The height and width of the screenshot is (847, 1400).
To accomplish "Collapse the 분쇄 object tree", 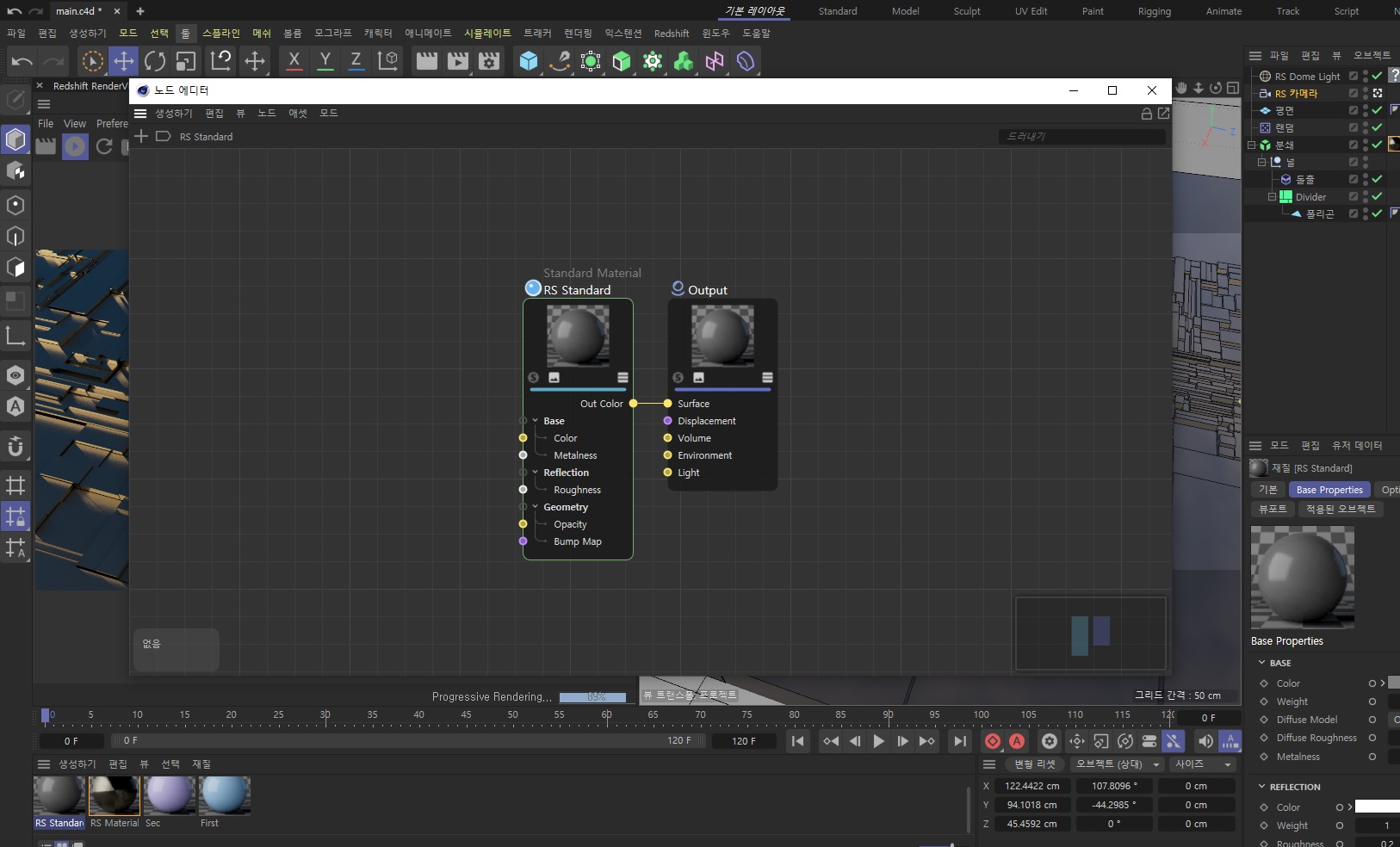I will coord(1251,145).
